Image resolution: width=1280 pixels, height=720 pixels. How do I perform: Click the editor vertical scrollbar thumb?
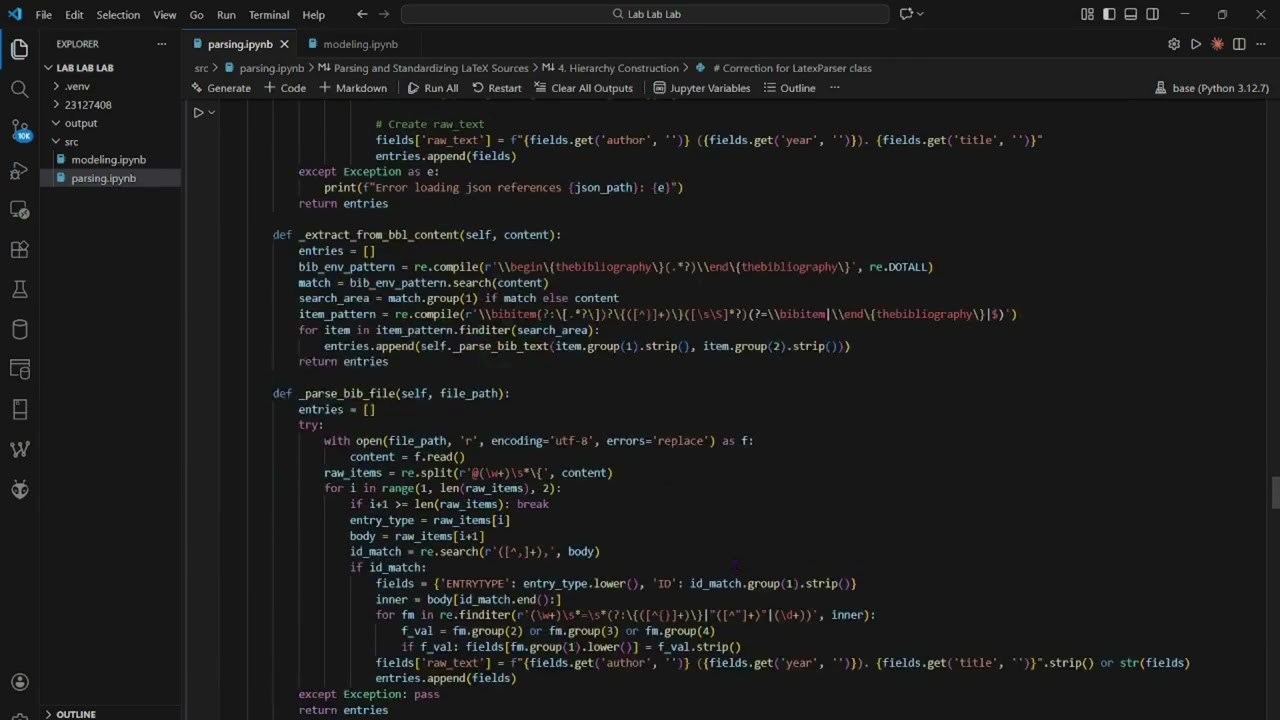(x=1275, y=493)
